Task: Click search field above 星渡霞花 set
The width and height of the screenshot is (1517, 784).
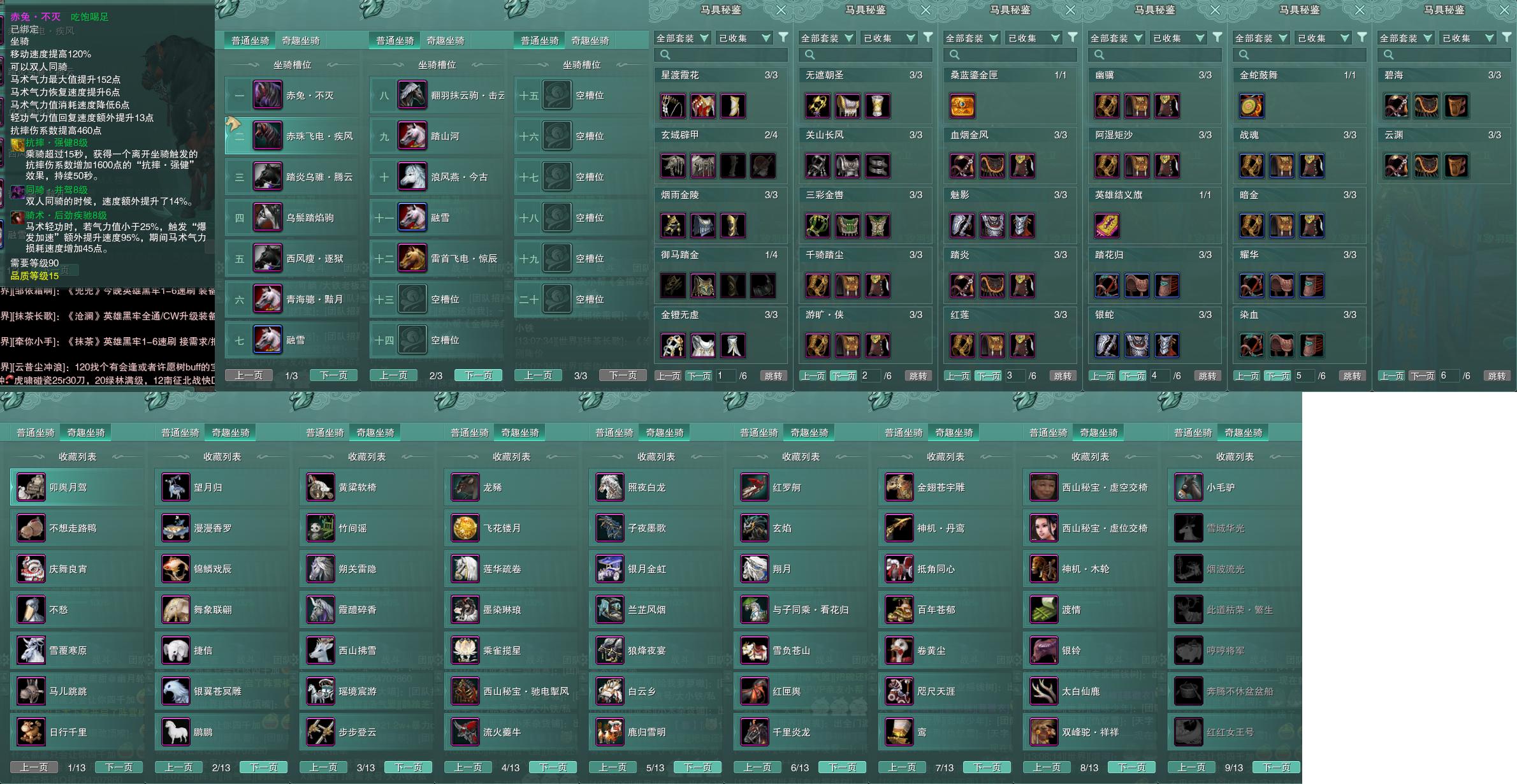Action: click(x=721, y=55)
